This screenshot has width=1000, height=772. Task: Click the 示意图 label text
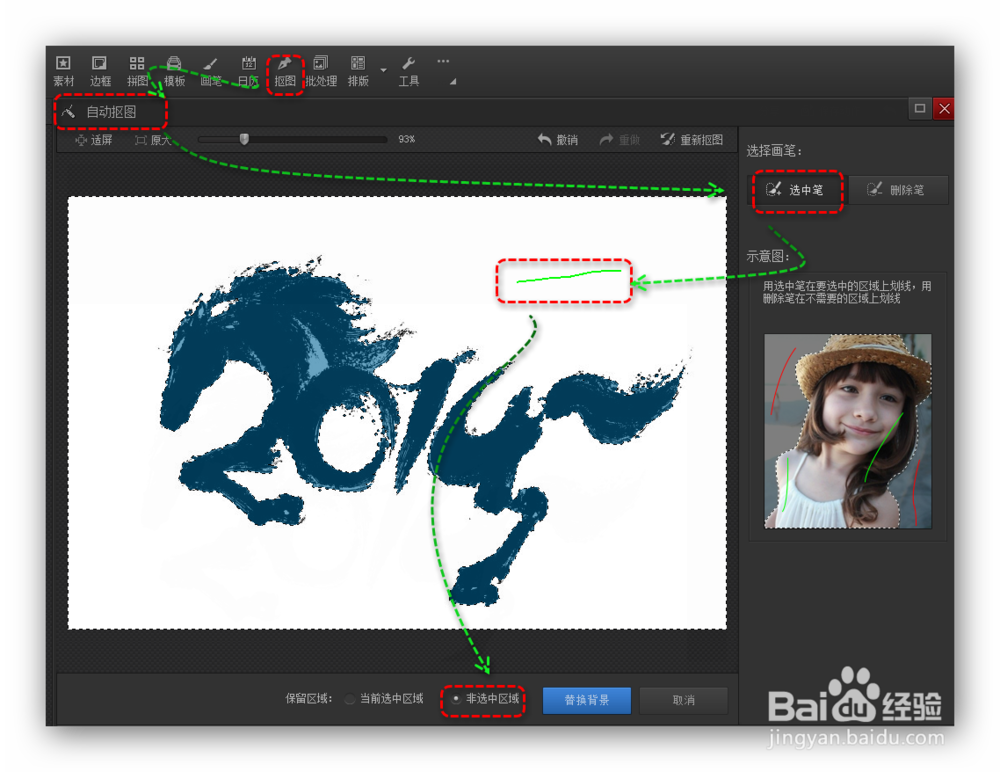768,256
